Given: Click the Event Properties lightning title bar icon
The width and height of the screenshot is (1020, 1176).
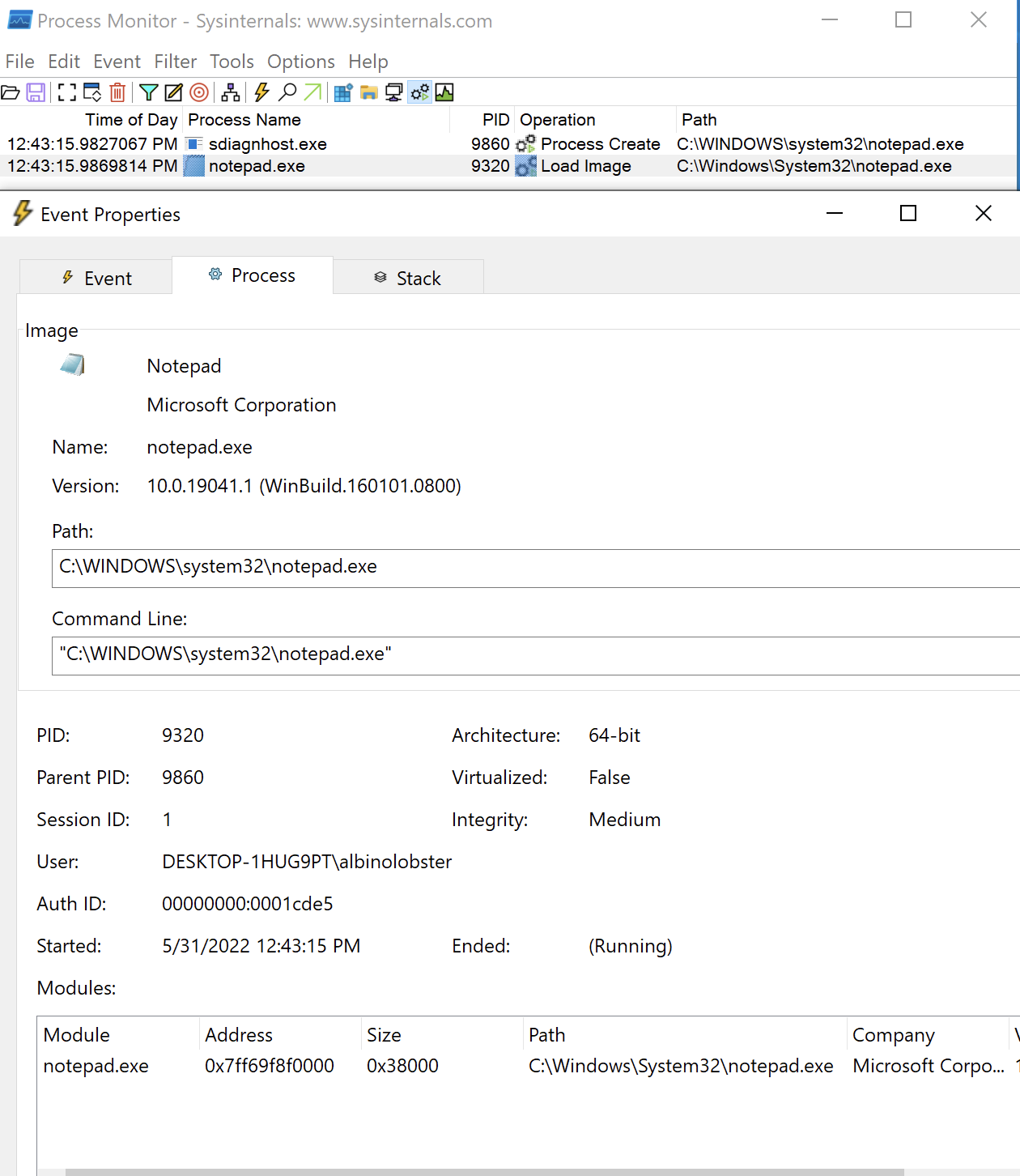Looking at the screenshot, I should tap(23, 214).
